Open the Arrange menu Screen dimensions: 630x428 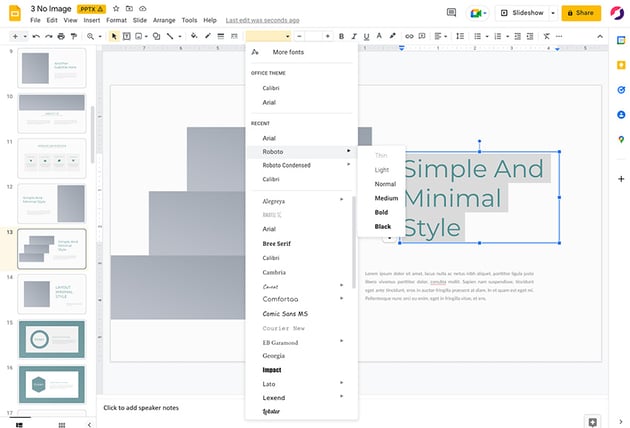tap(164, 20)
